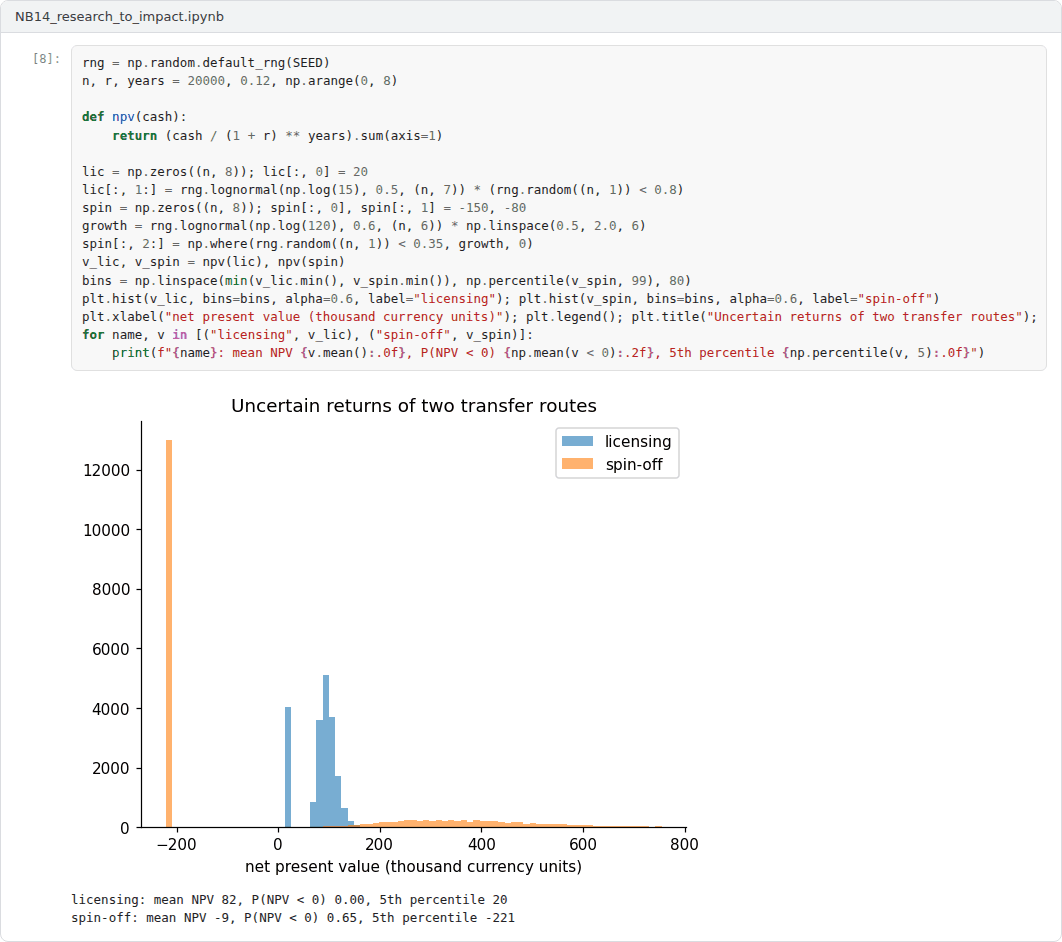The height and width of the screenshot is (942, 1062).
Task: Click the 'def npv(cash):' line
Action: click(134, 117)
